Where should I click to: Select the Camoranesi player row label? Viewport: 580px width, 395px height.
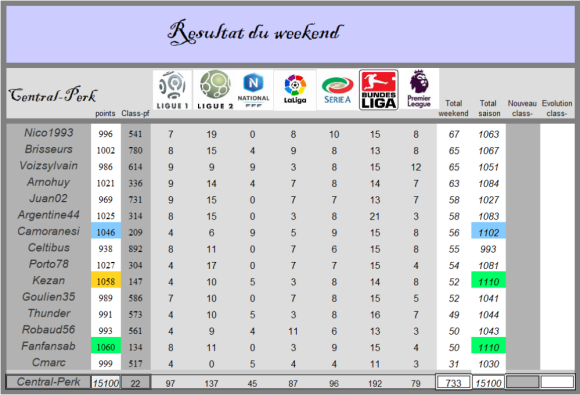click(48, 231)
